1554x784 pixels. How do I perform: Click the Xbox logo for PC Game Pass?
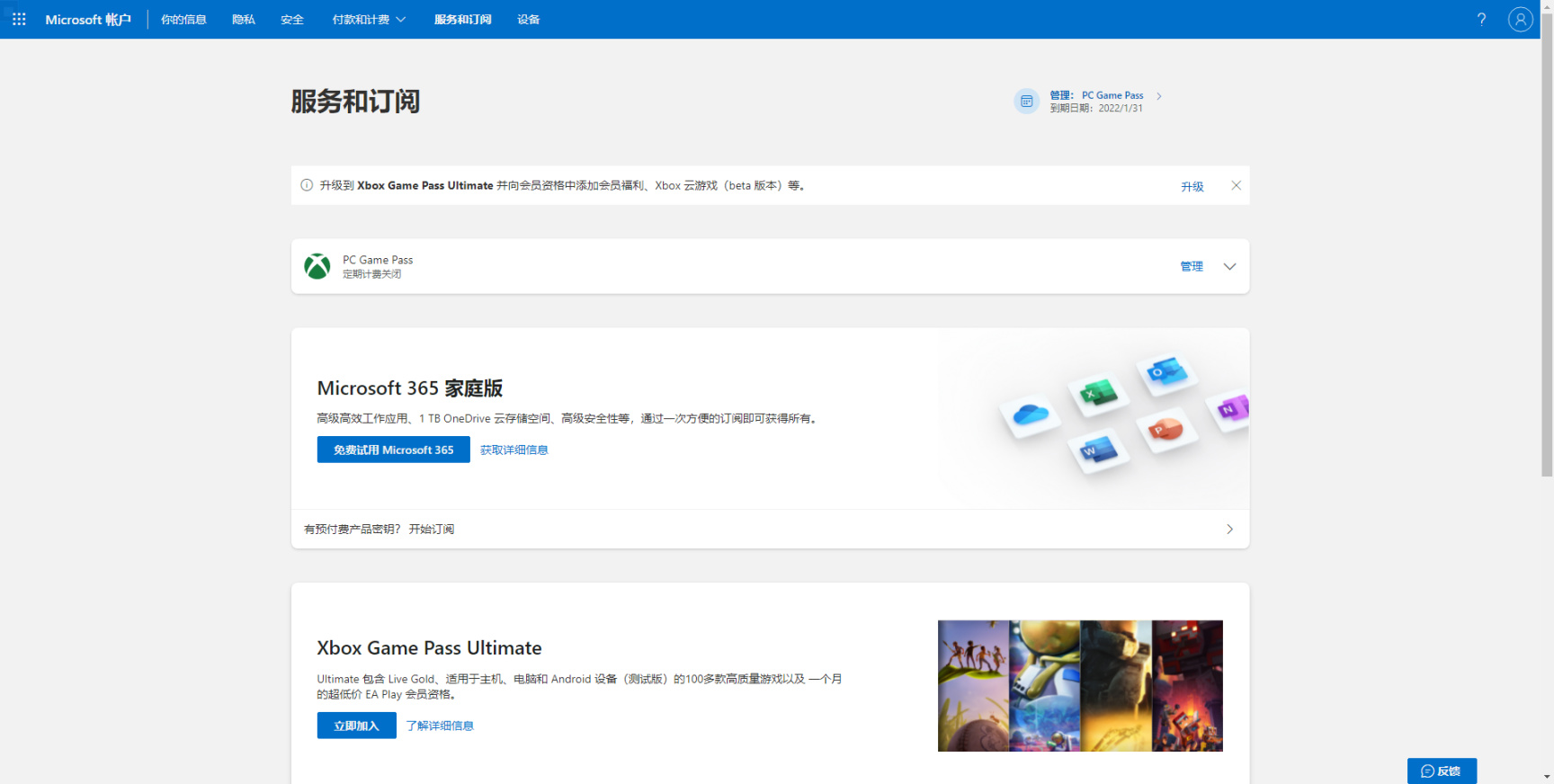(x=317, y=266)
